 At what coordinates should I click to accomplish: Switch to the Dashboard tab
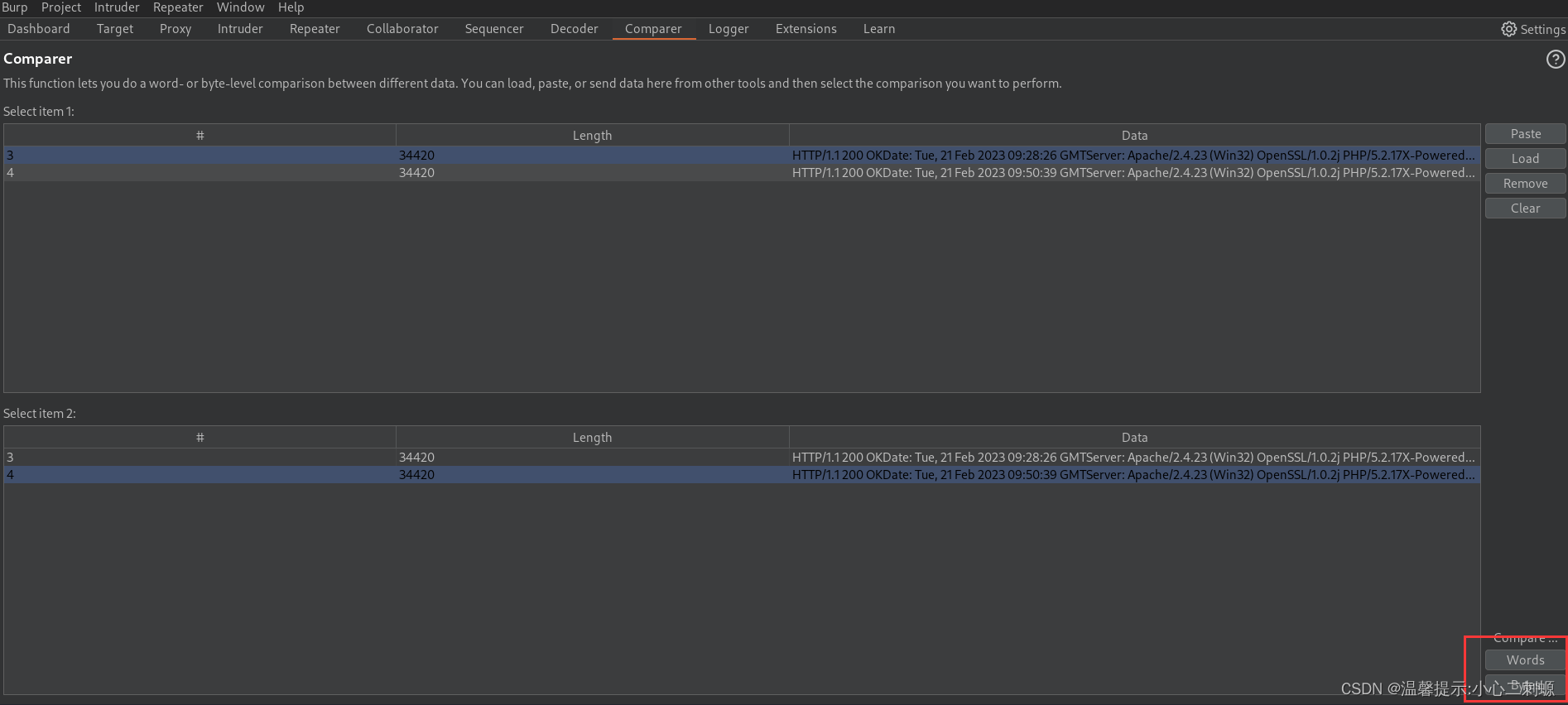[x=39, y=29]
